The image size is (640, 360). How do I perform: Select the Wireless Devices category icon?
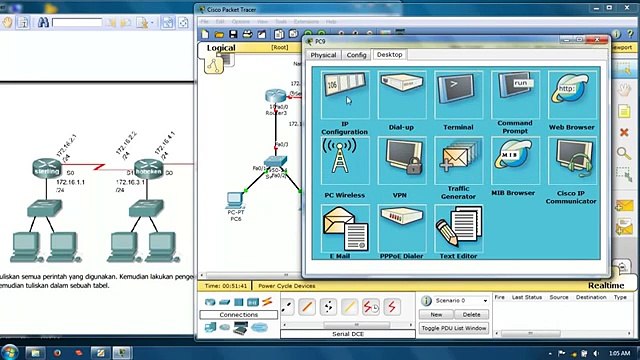pos(253,302)
